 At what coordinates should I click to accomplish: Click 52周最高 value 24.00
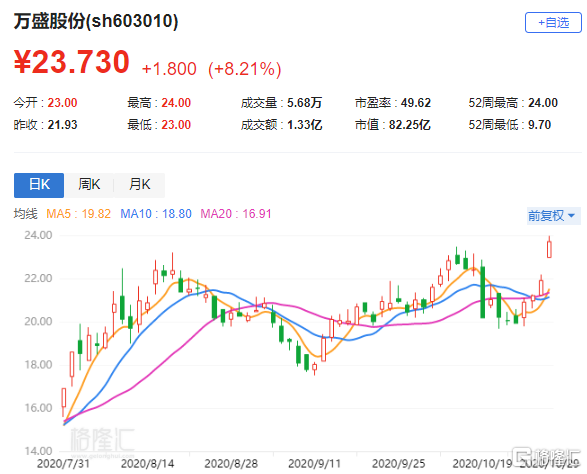(543, 103)
